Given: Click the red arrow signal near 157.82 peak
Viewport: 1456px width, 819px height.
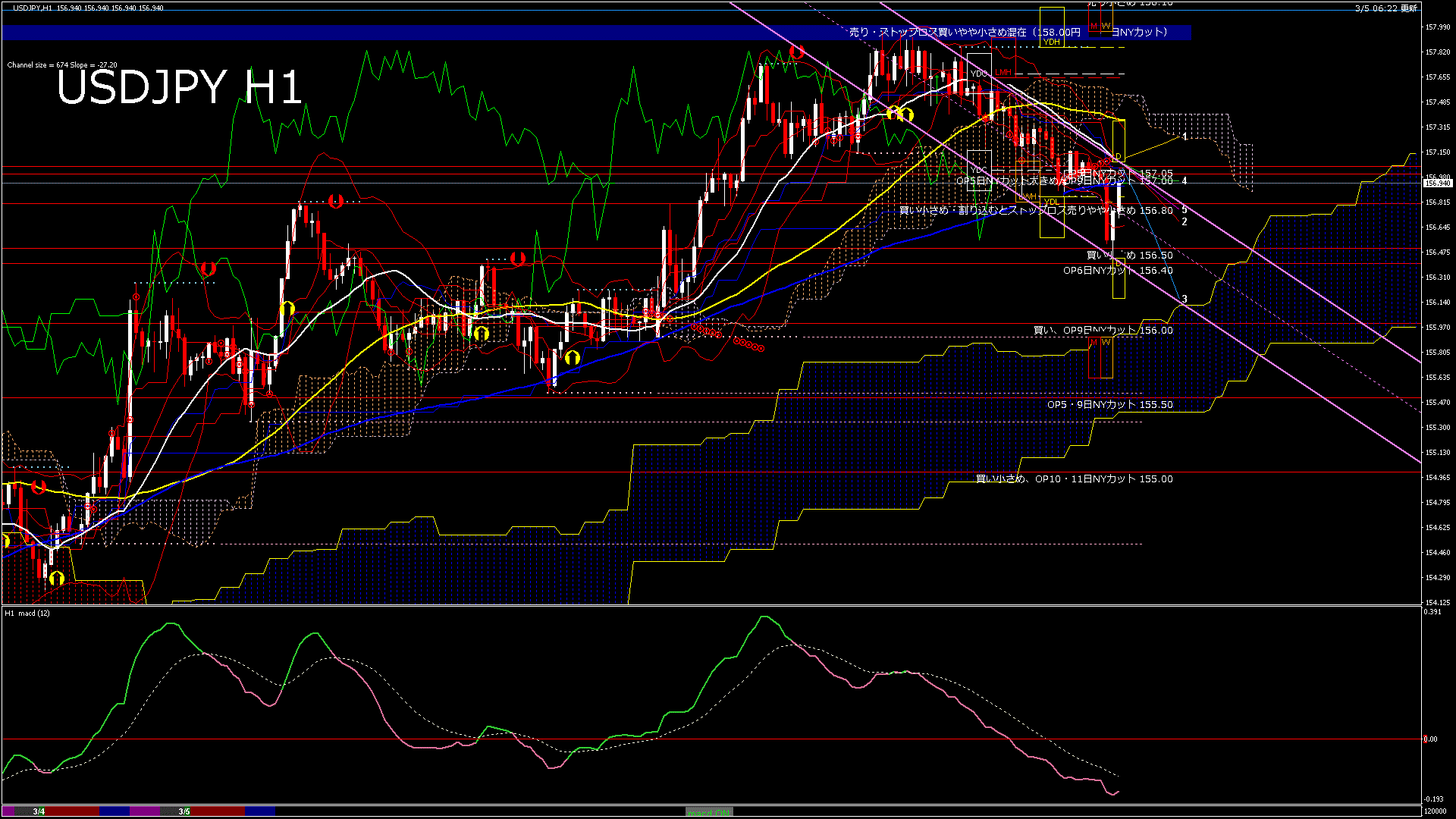Looking at the screenshot, I should click(795, 52).
